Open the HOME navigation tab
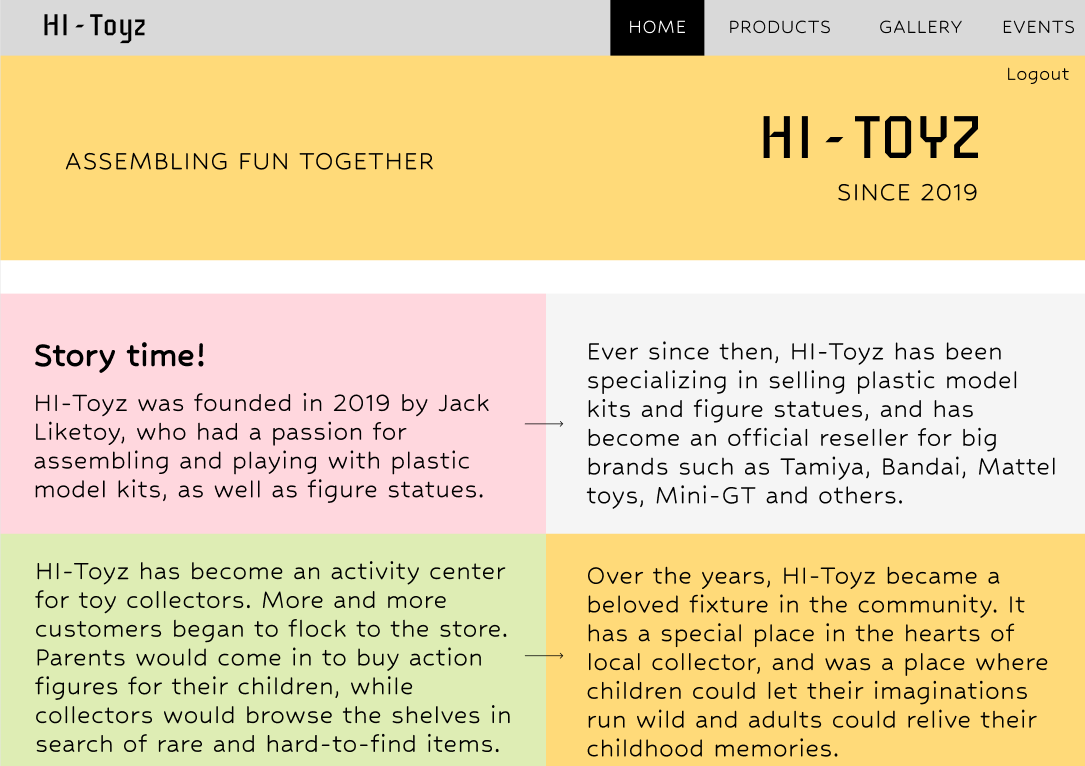The image size is (1085, 766). 657,28
